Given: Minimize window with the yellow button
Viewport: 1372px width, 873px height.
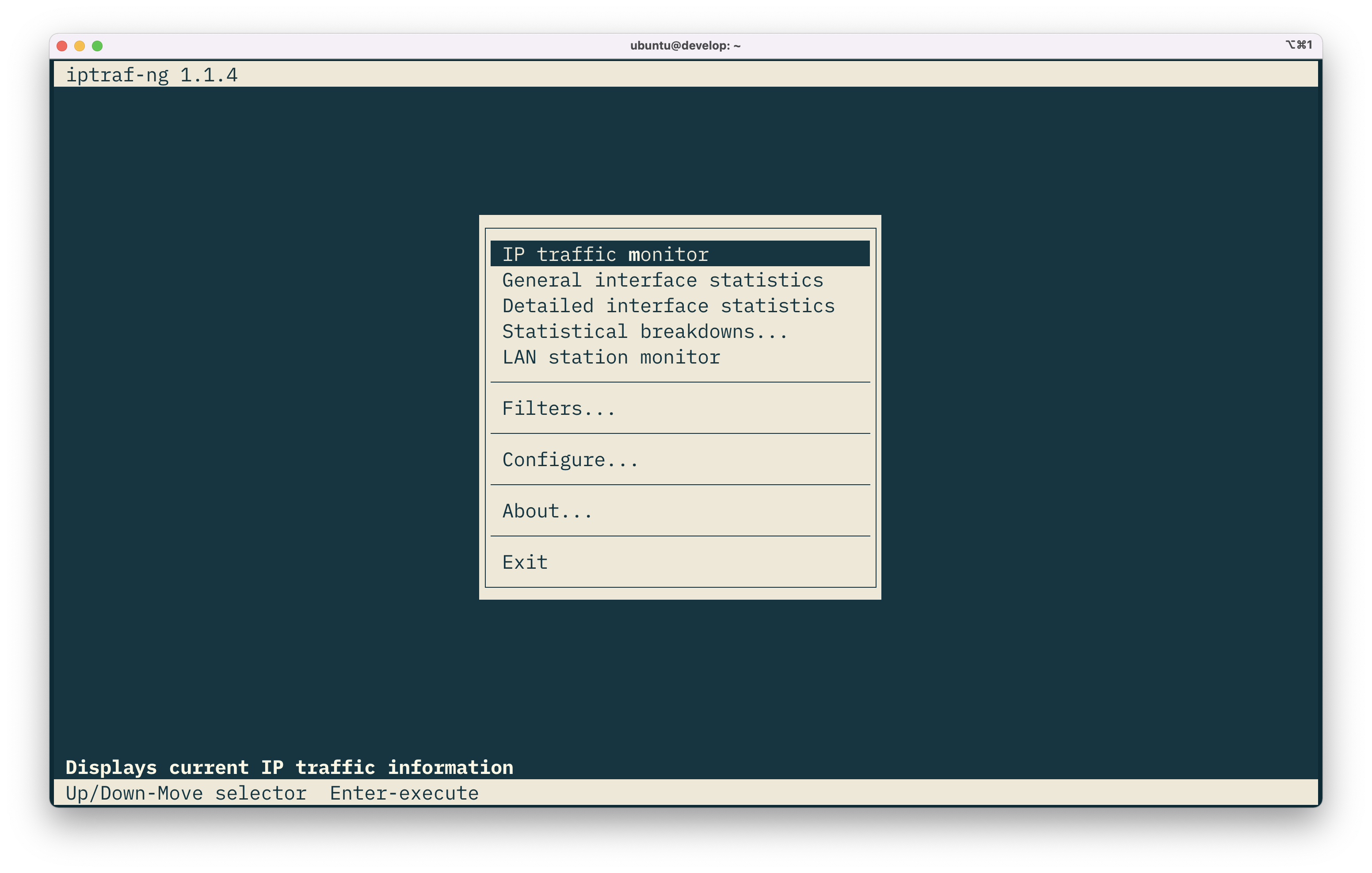Looking at the screenshot, I should [x=80, y=46].
